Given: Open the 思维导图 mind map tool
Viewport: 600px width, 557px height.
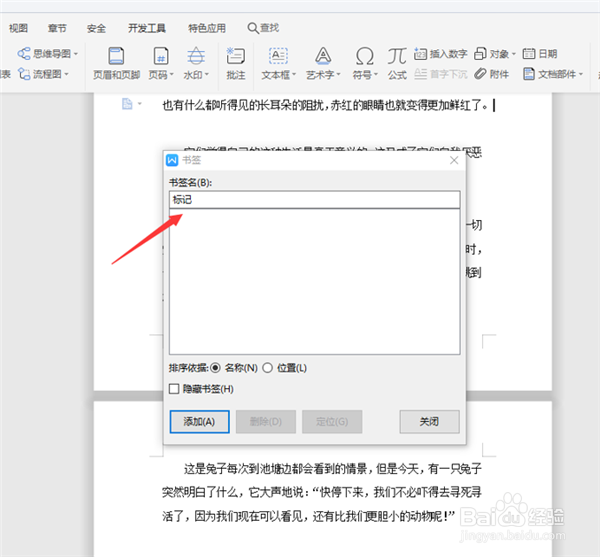Looking at the screenshot, I should point(47,54).
